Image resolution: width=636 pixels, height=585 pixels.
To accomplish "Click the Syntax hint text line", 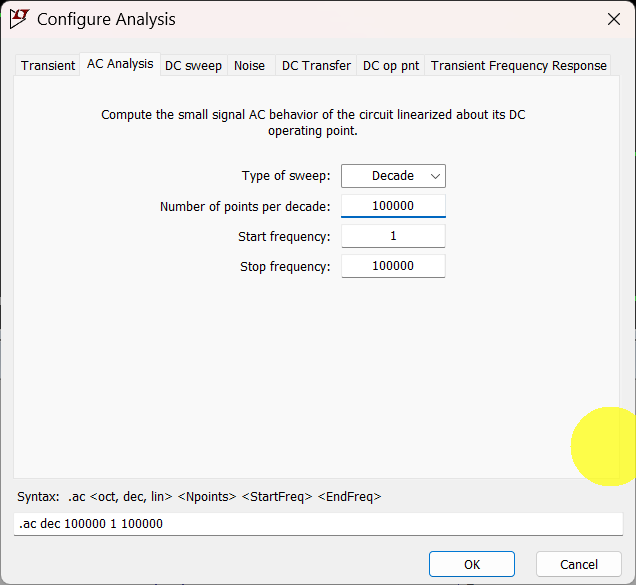I will coord(199,496).
